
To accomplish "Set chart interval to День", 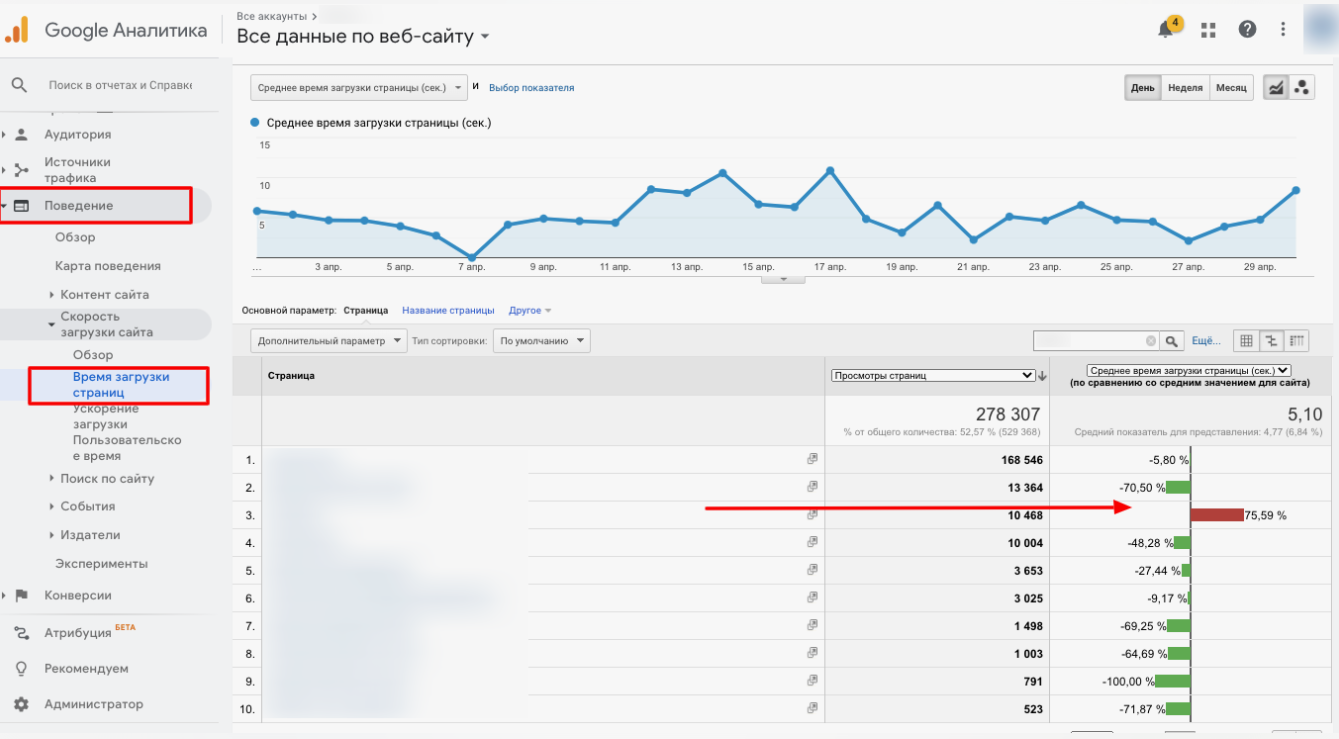I will (x=1142, y=88).
